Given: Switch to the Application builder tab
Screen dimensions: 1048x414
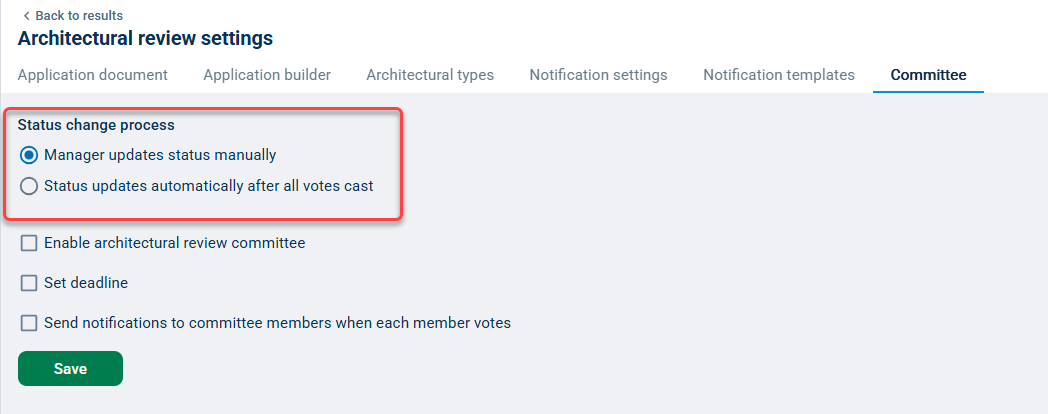Looking at the screenshot, I should (267, 75).
